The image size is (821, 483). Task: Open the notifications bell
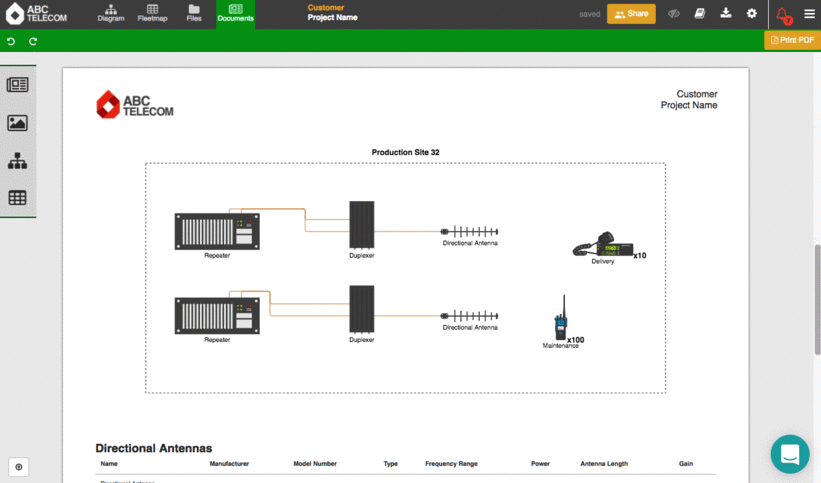783,15
